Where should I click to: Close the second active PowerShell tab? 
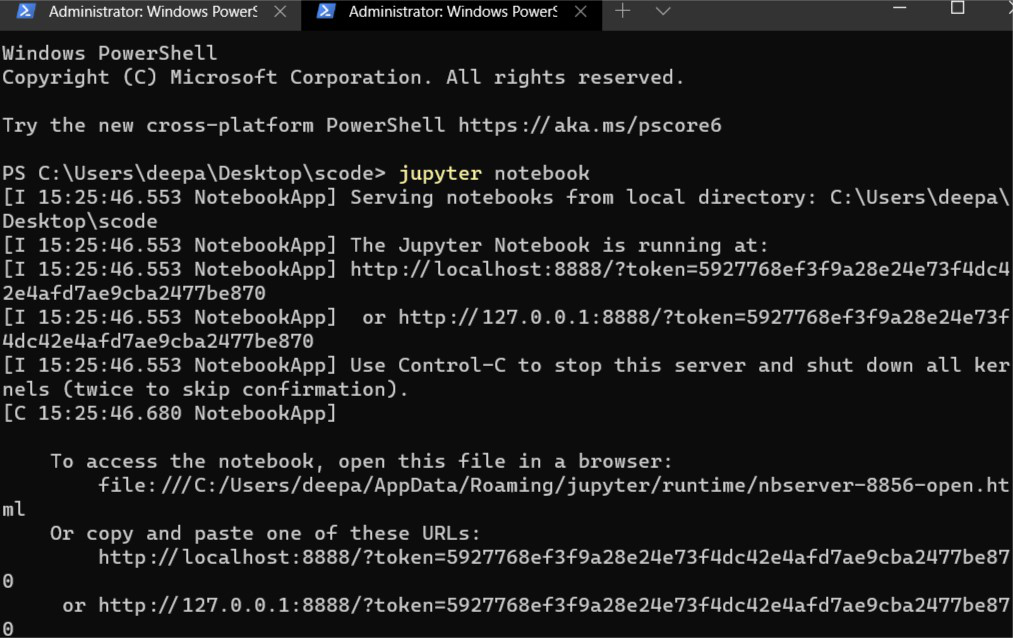579,12
